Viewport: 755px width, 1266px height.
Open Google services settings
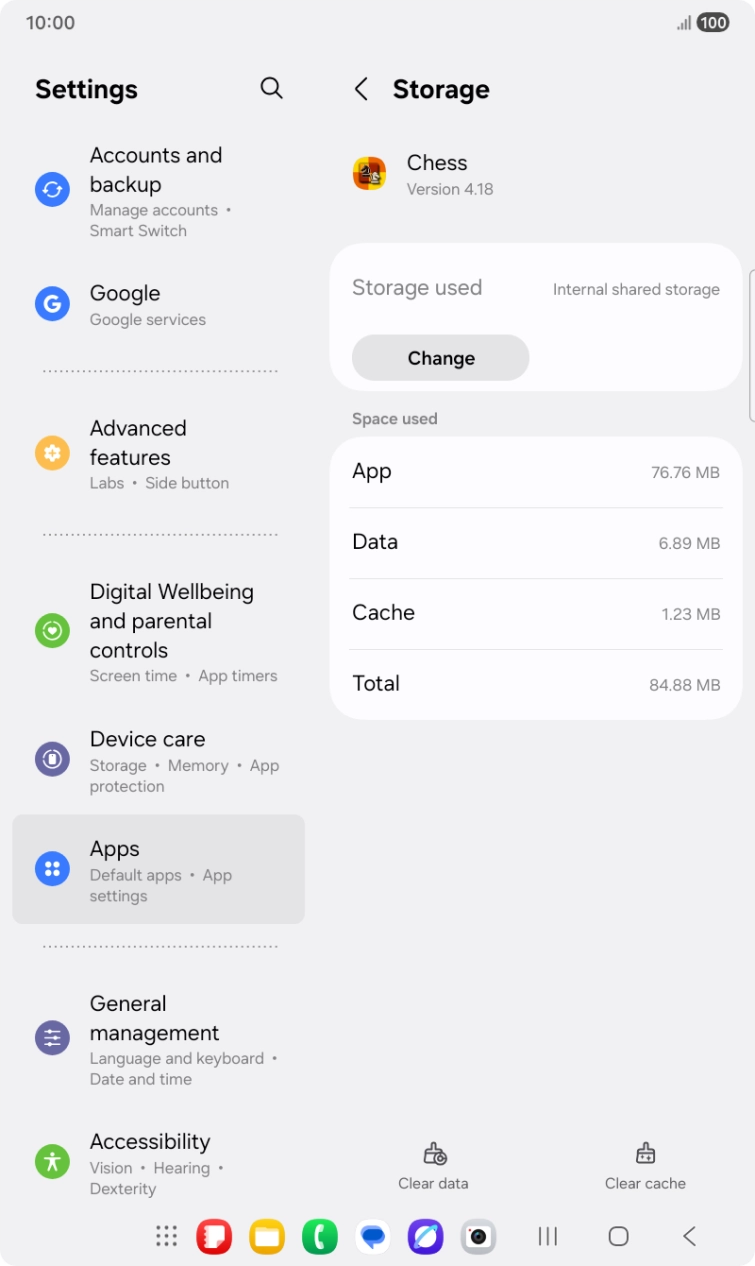(x=148, y=304)
